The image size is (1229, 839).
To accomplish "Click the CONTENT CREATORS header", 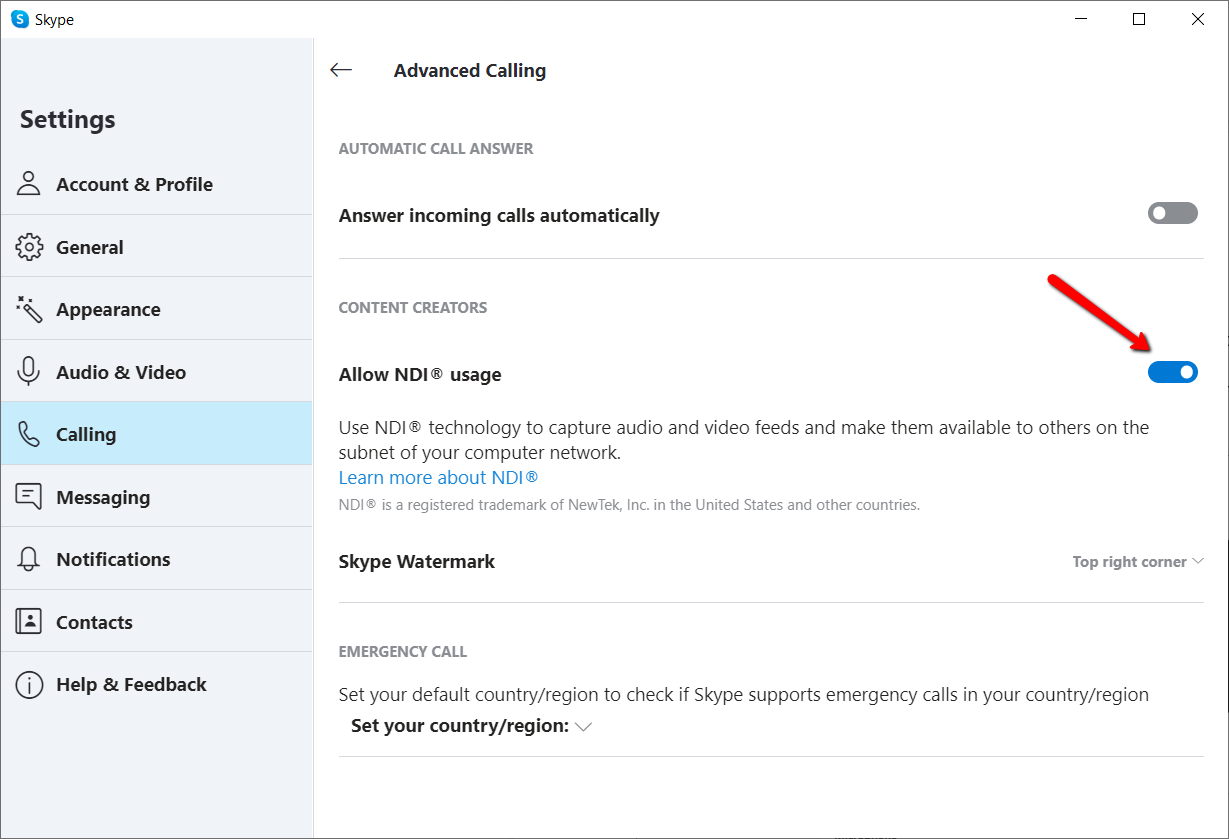I will coord(413,308).
